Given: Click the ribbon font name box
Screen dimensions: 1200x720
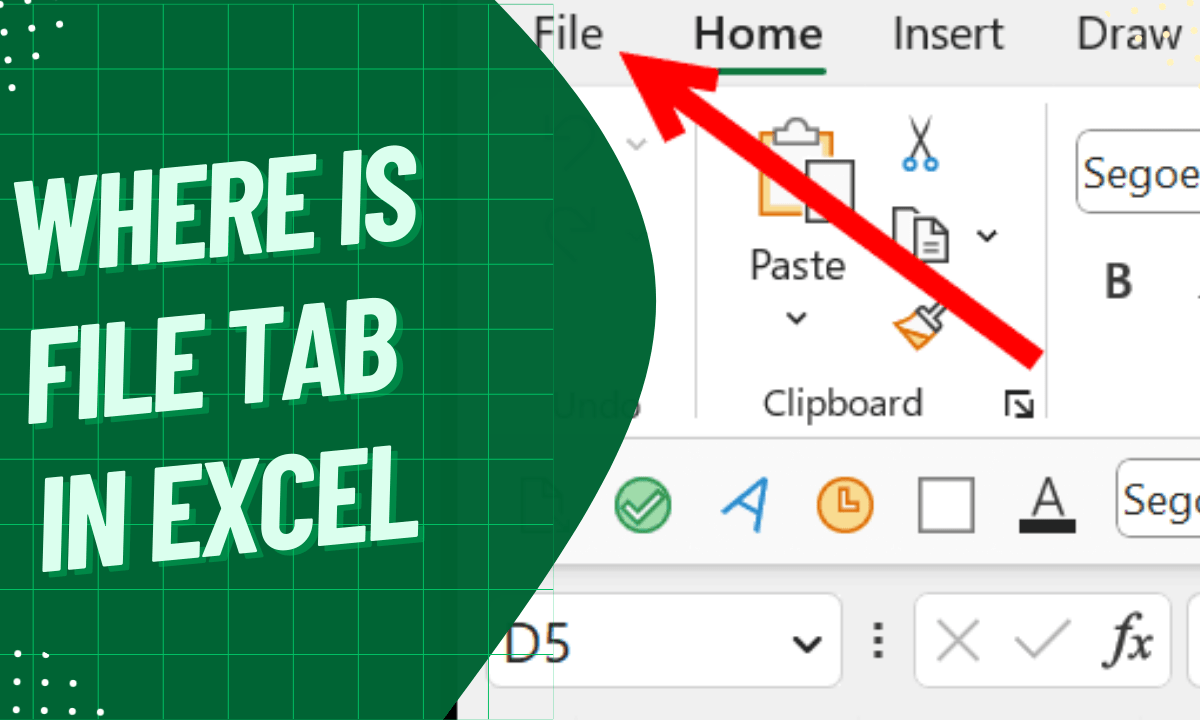Looking at the screenshot, I should [1138, 172].
